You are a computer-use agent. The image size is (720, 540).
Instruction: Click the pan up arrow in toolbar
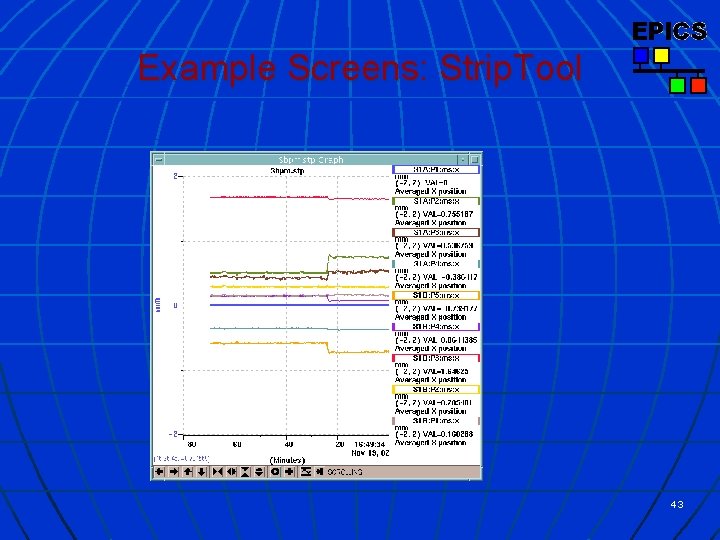coord(188,472)
